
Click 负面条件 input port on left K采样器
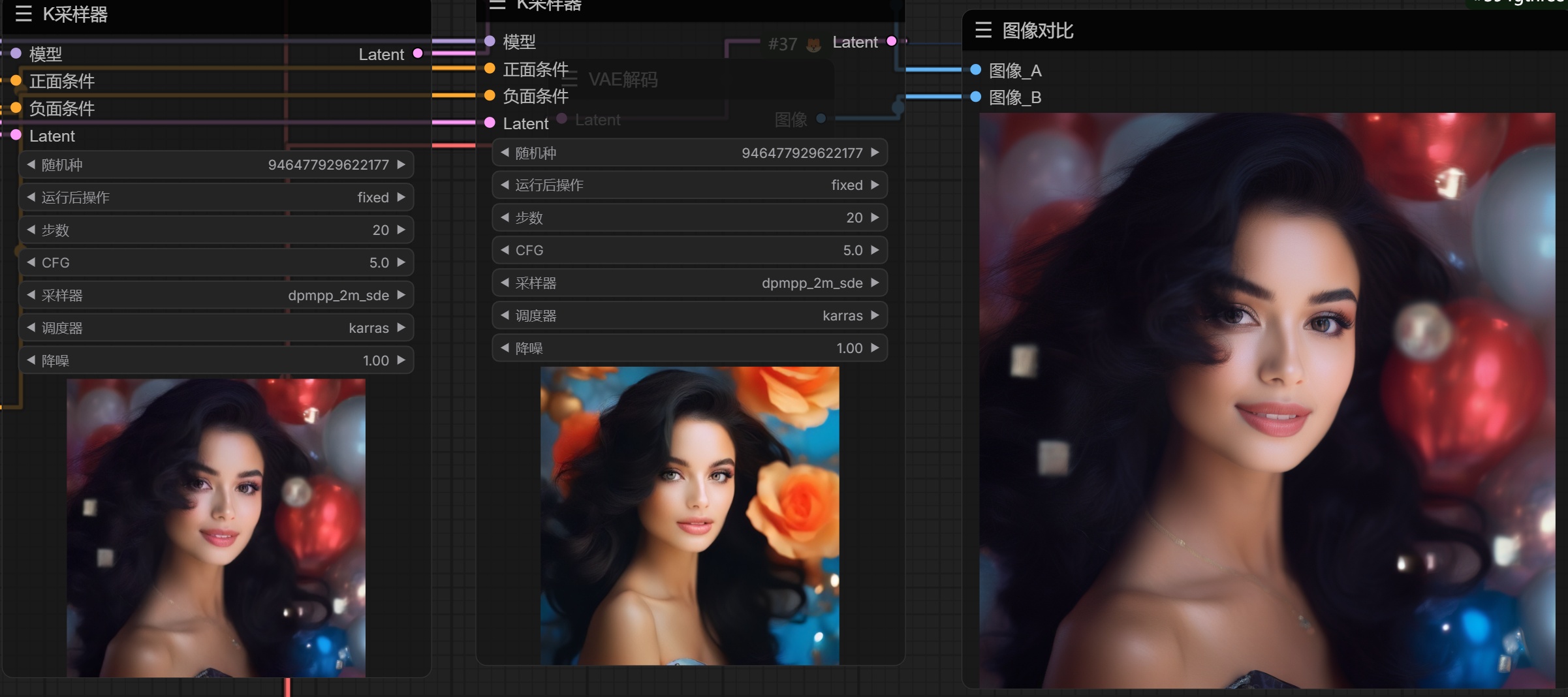coord(16,108)
